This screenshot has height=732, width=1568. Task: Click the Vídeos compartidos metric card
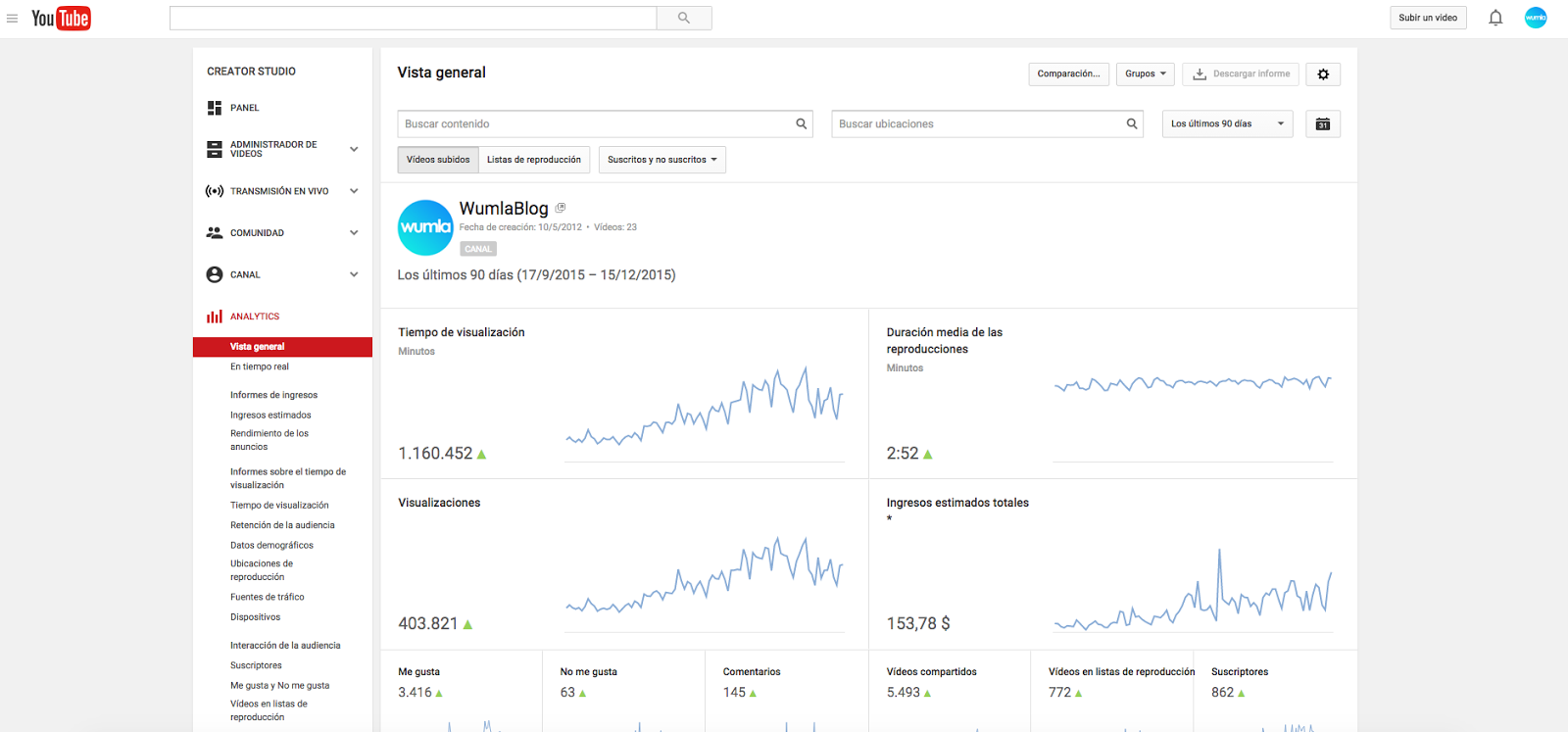950,691
